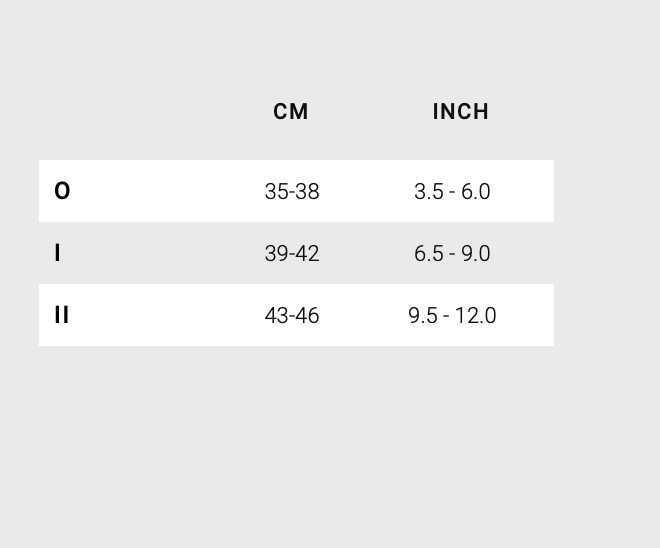Click the 9.5 - 12.0 inch range
This screenshot has height=548, width=660.
click(x=452, y=316)
